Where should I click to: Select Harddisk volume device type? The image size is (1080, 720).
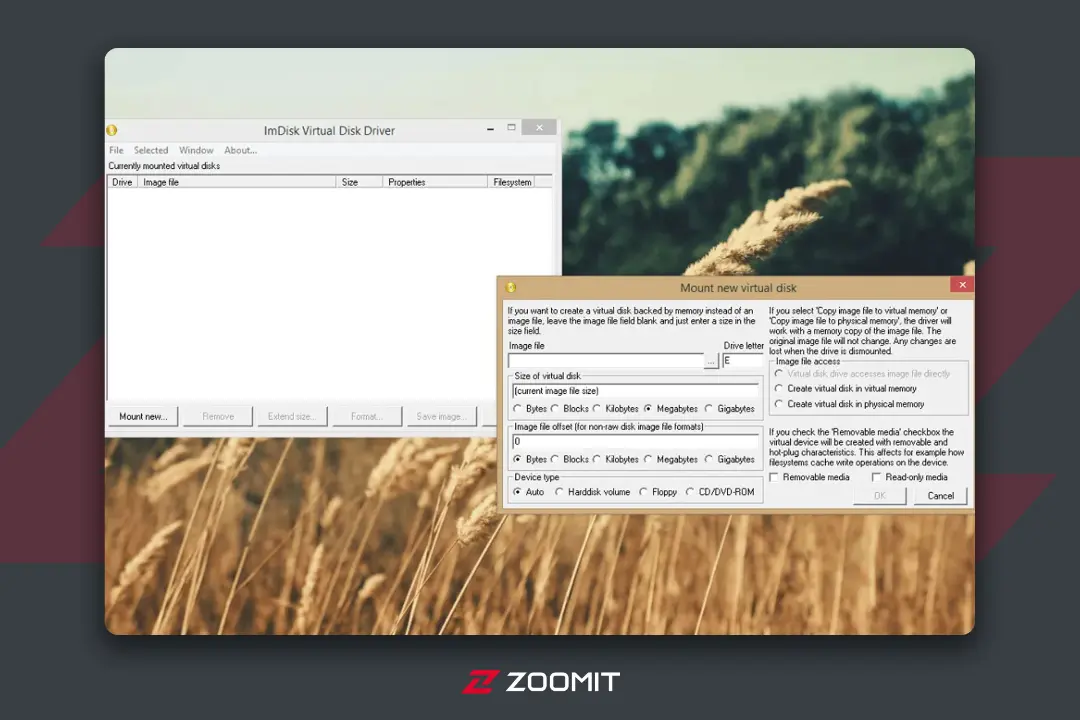(559, 492)
